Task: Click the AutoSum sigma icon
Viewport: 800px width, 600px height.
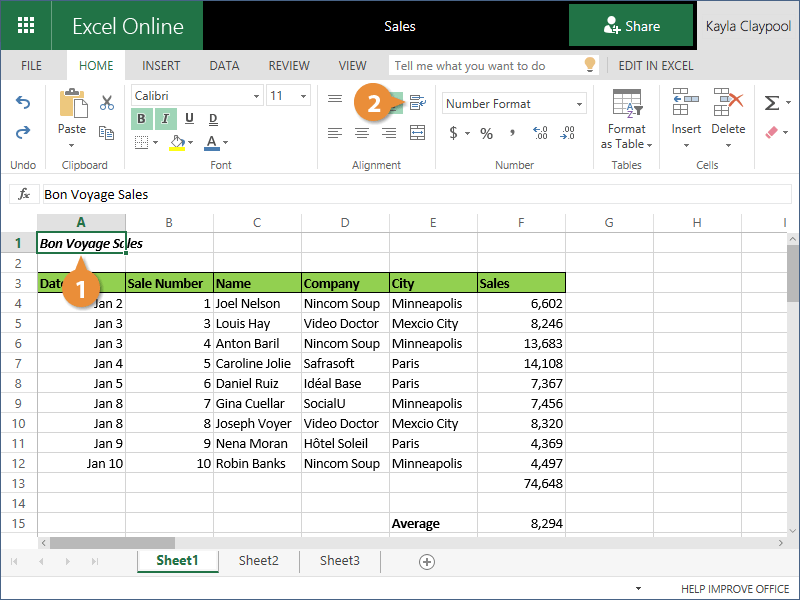Action: coord(771,103)
